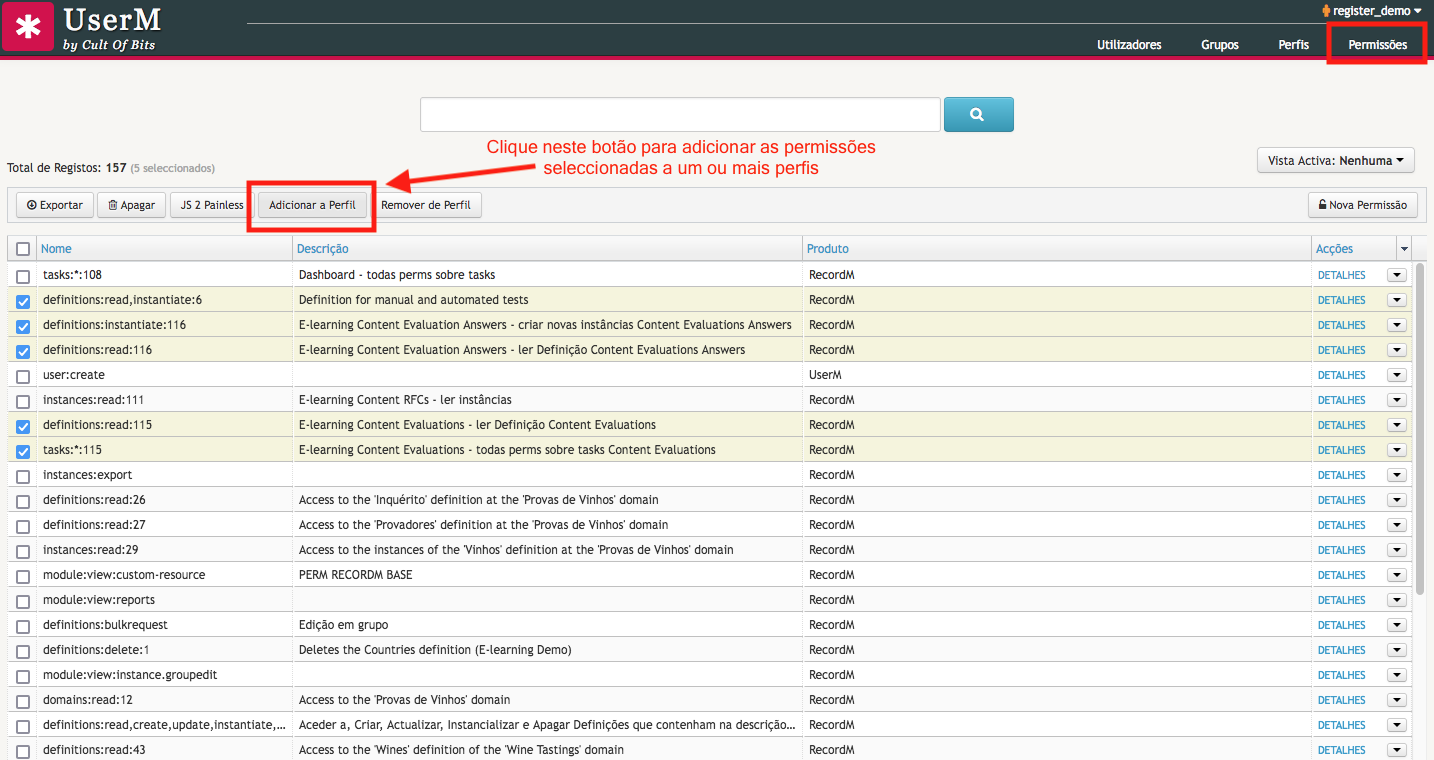The width and height of the screenshot is (1434, 760).
Task: Open actions dropdown for definitions:read,instantiate:6 row
Action: (1397, 300)
